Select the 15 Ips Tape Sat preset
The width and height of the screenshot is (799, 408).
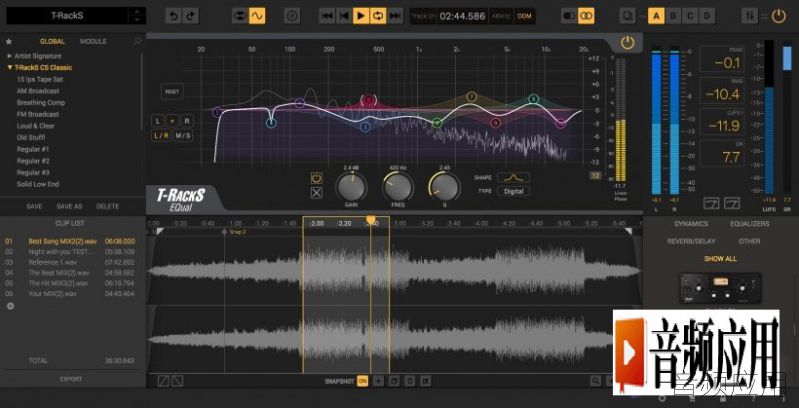(x=40, y=79)
